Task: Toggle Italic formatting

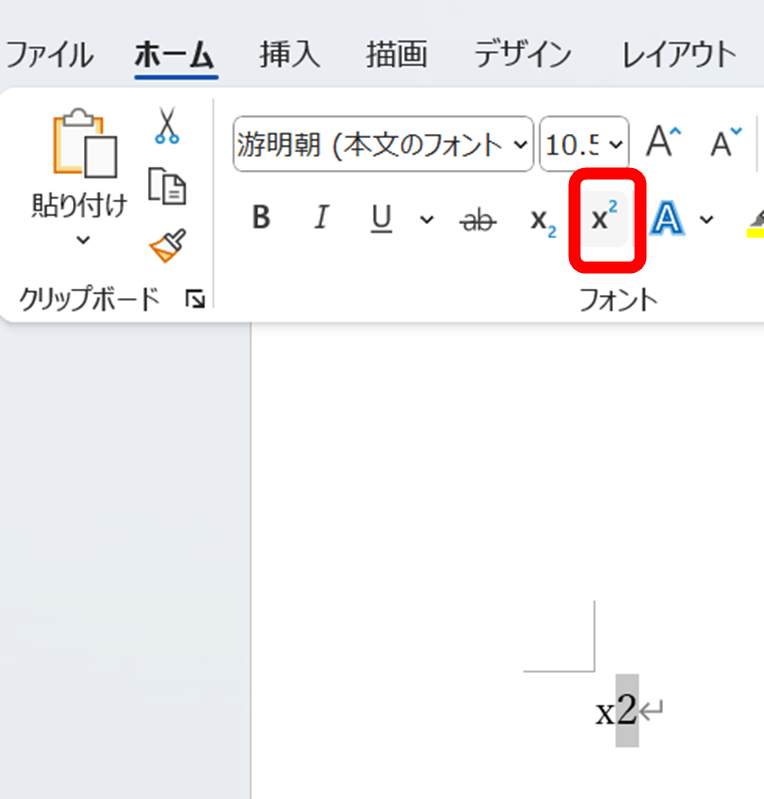Action: pos(321,219)
